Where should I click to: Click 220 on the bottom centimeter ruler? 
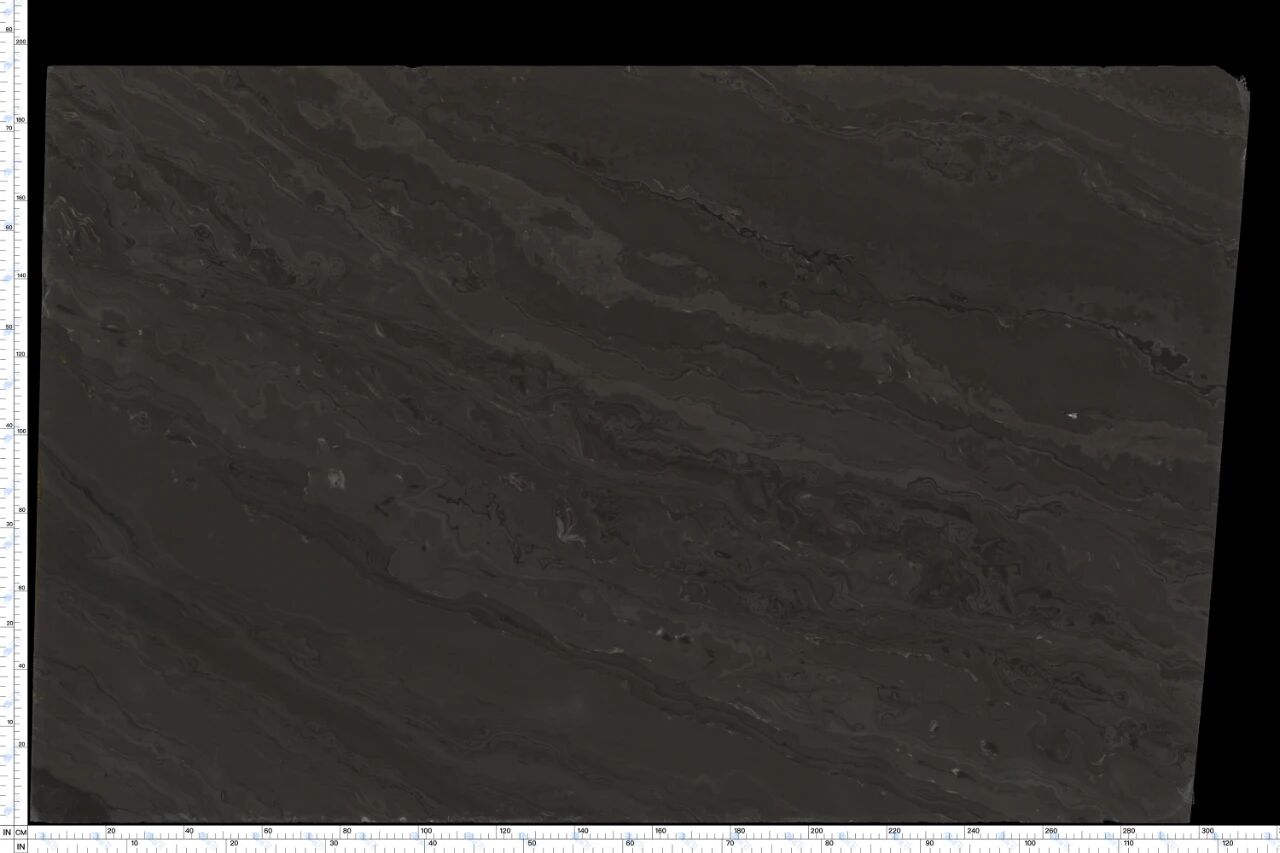coord(895,831)
